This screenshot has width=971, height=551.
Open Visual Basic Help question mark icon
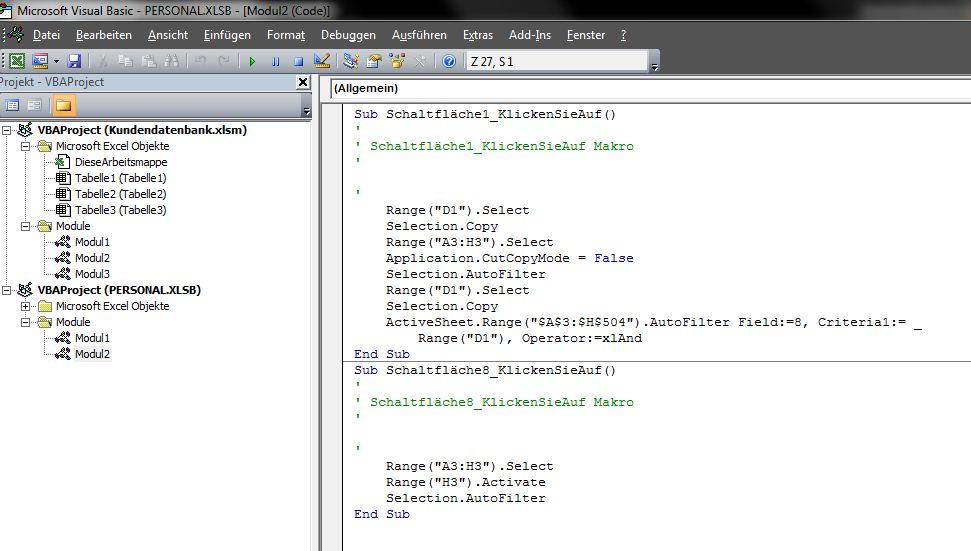(x=449, y=61)
